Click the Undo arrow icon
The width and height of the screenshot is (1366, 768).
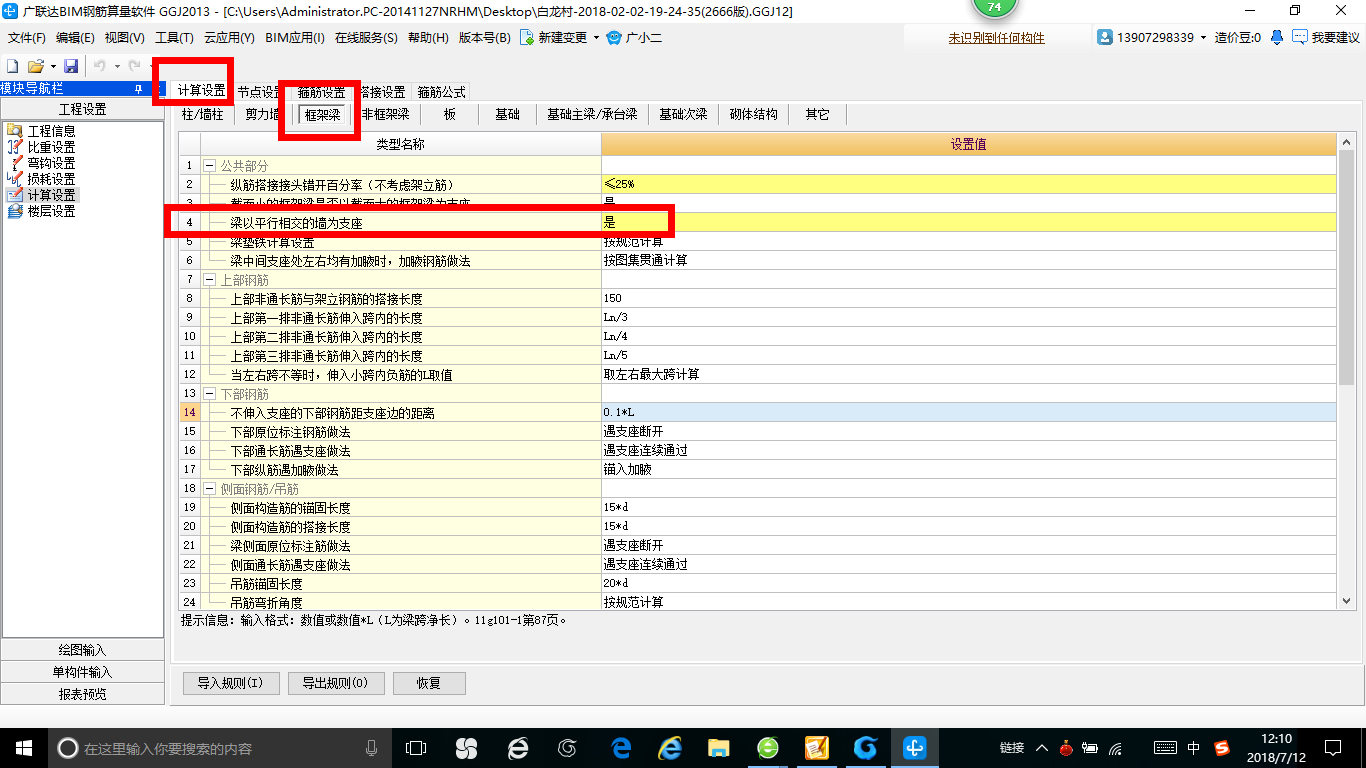point(100,66)
